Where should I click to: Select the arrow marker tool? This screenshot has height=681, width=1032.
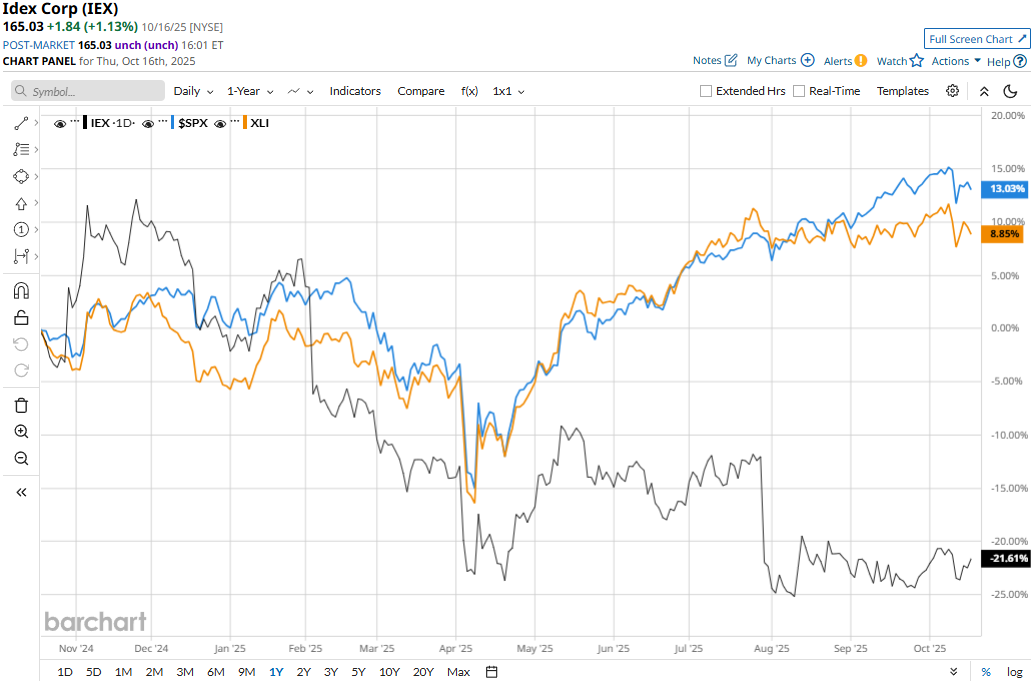[x=20, y=203]
